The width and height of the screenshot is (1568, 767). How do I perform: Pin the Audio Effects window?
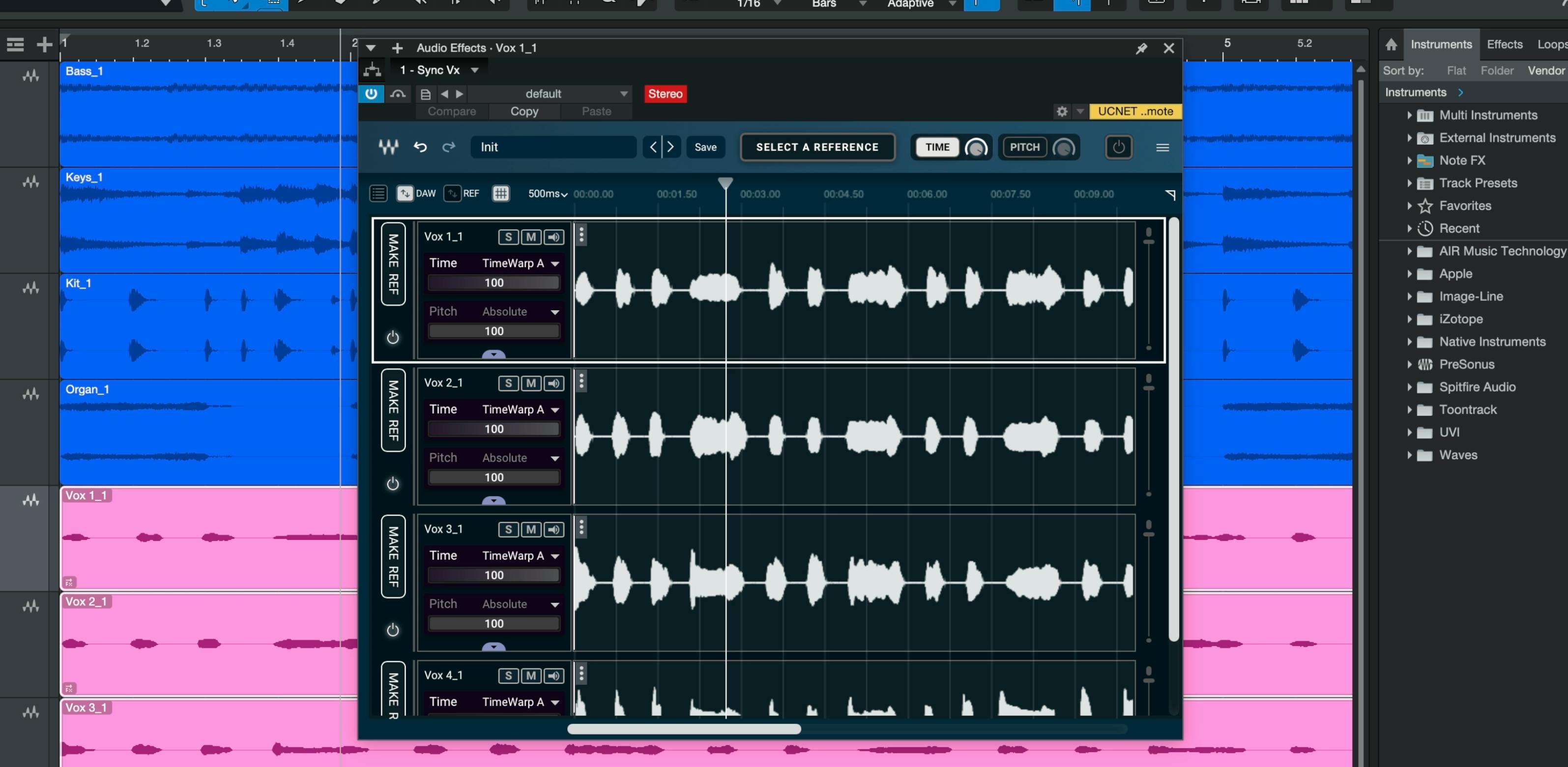tap(1141, 48)
